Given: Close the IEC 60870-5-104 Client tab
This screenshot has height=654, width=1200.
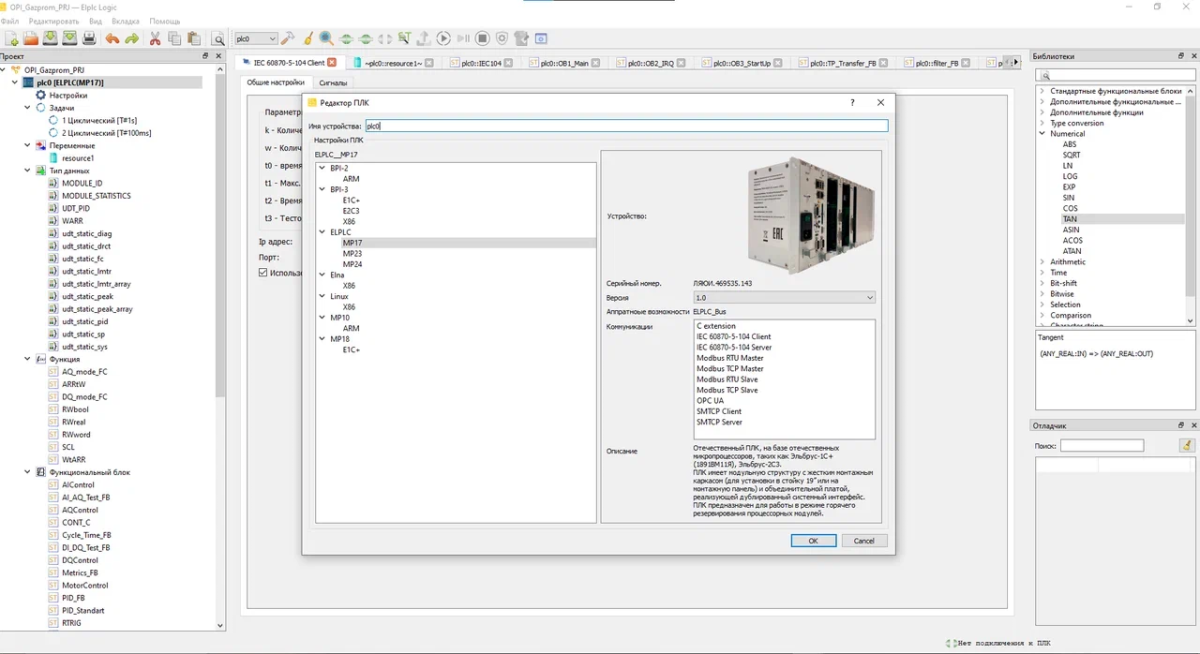Looking at the screenshot, I should [x=332, y=63].
